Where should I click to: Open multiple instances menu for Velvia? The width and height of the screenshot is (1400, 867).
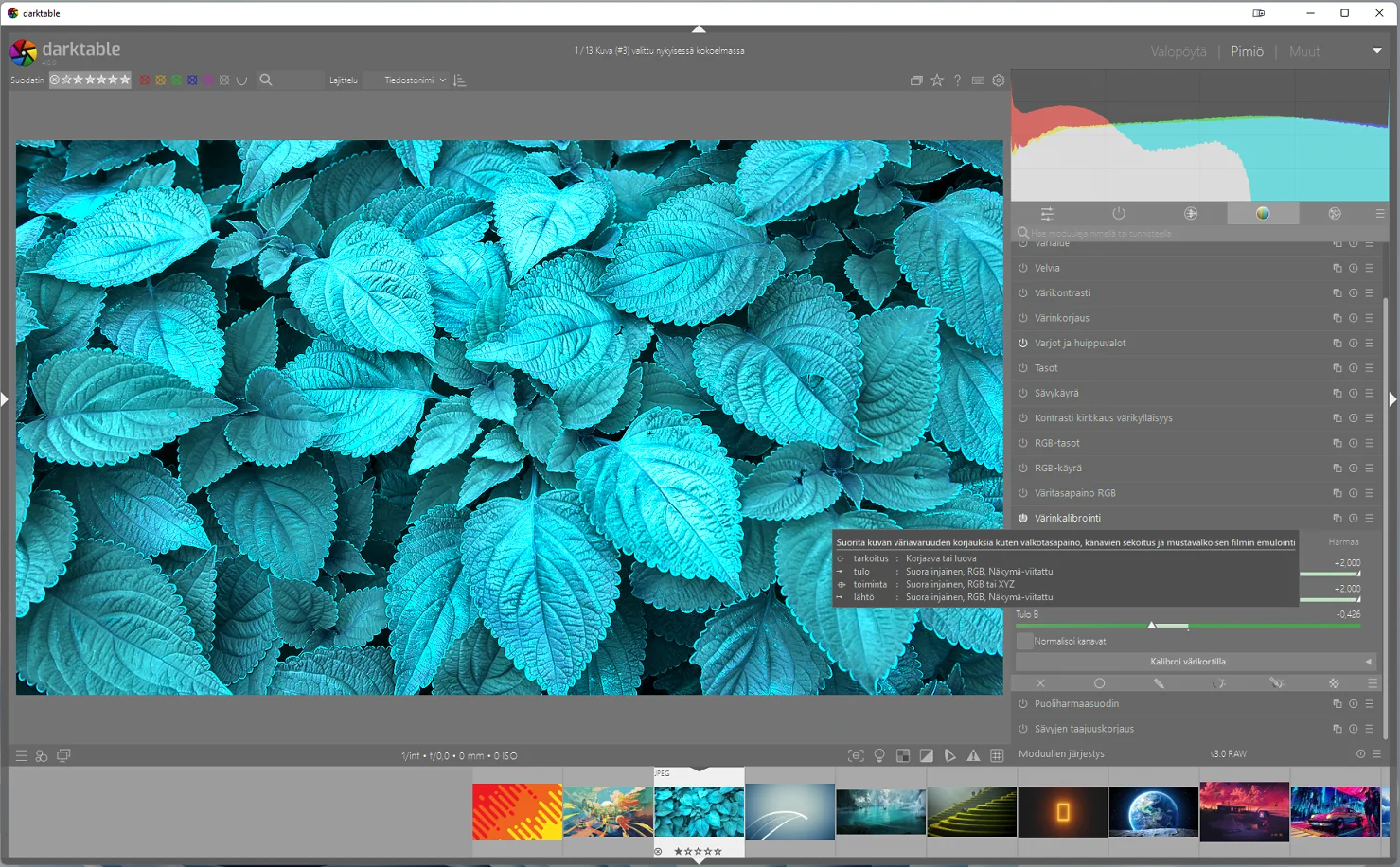tap(1337, 268)
